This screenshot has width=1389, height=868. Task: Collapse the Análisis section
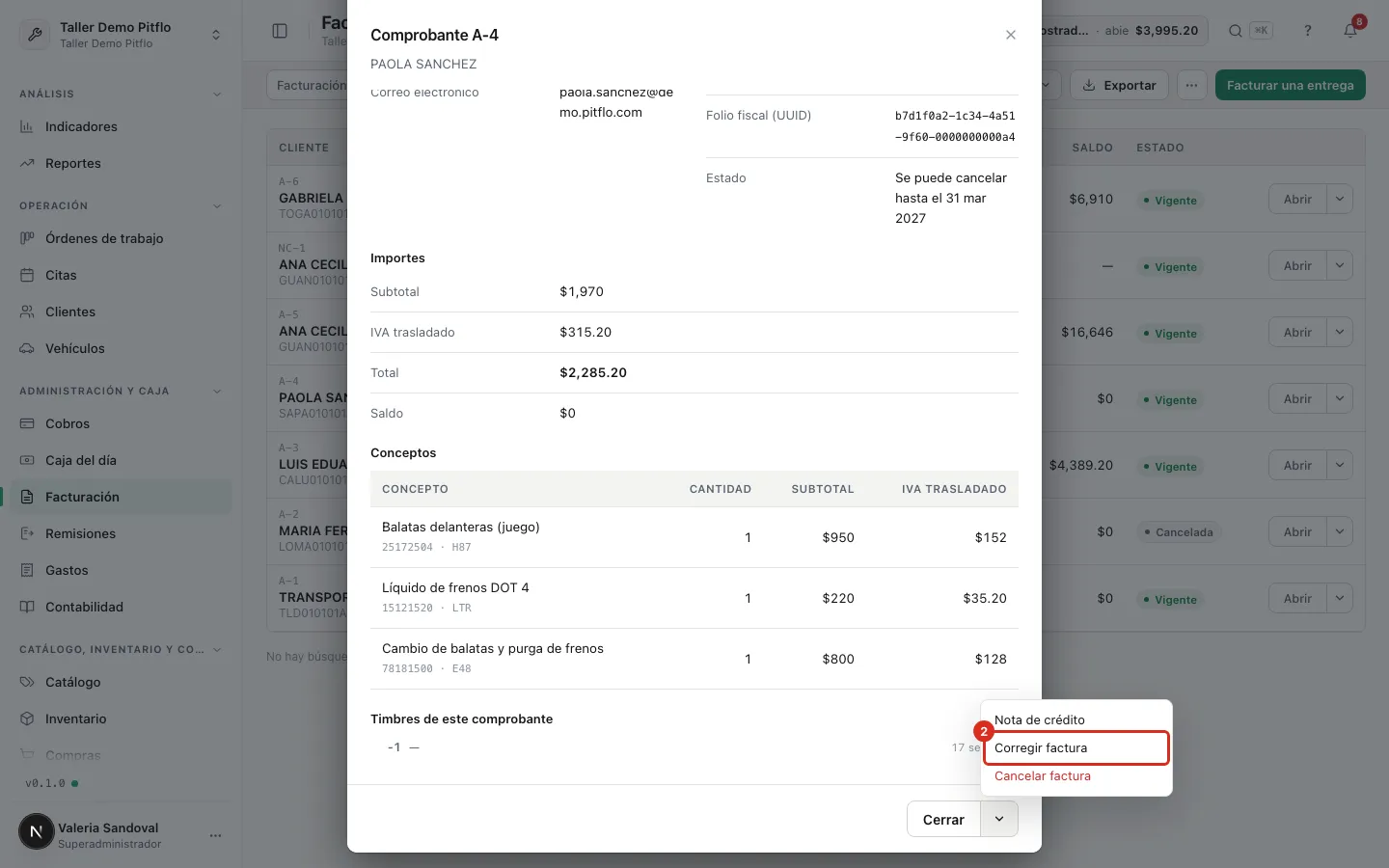pyautogui.click(x=217, y=94)
